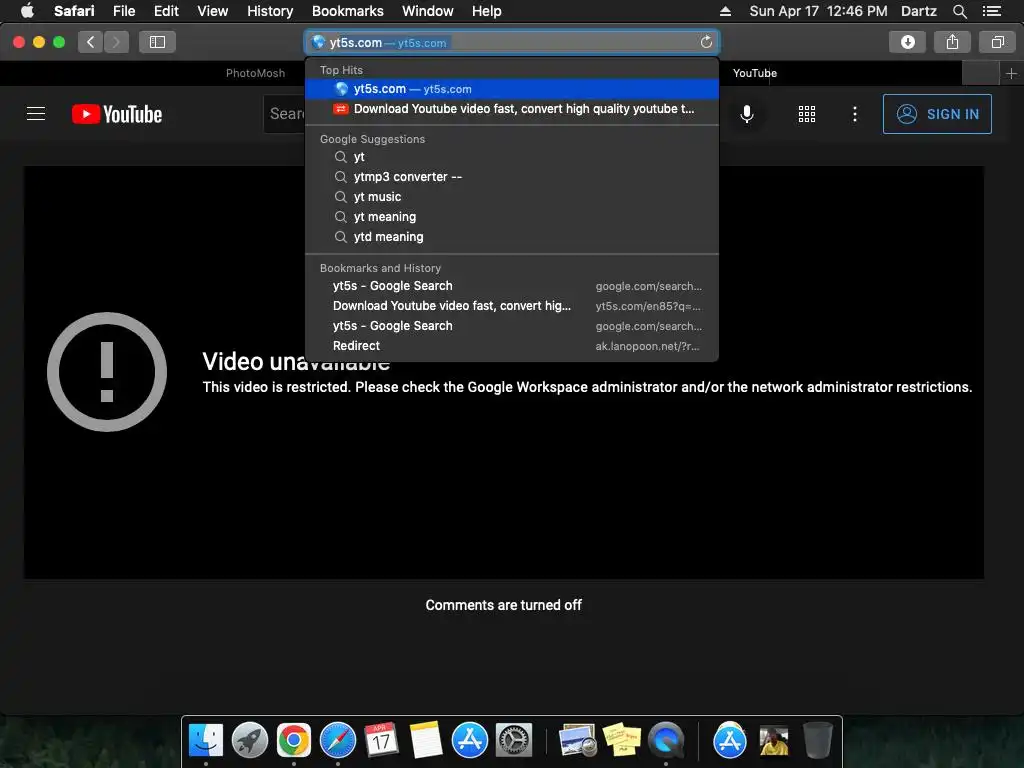1024x768 pixels.
Task: Open QuickTime Player from the Dock
Action: tap(665, 741)
